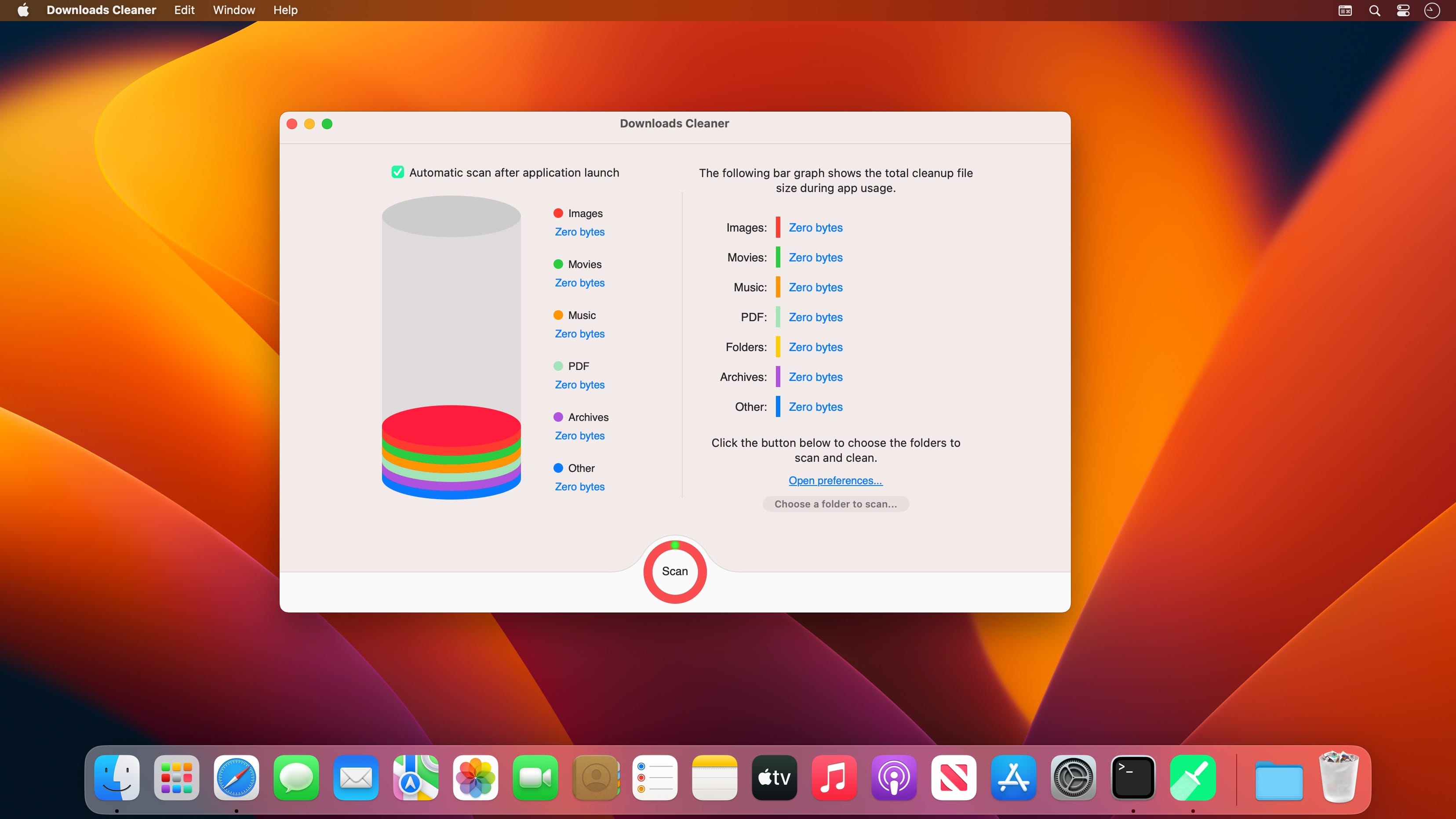Click the orange Music legend dot
The height and width of the screenshot is (819, 1456).
[558, 315]
